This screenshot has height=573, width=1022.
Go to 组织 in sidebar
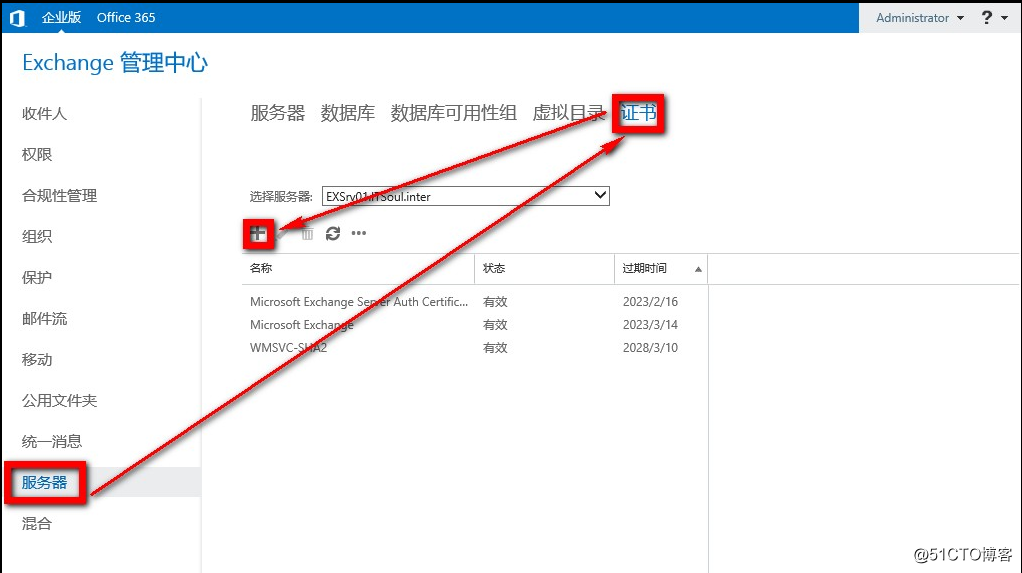click(37, 237)
